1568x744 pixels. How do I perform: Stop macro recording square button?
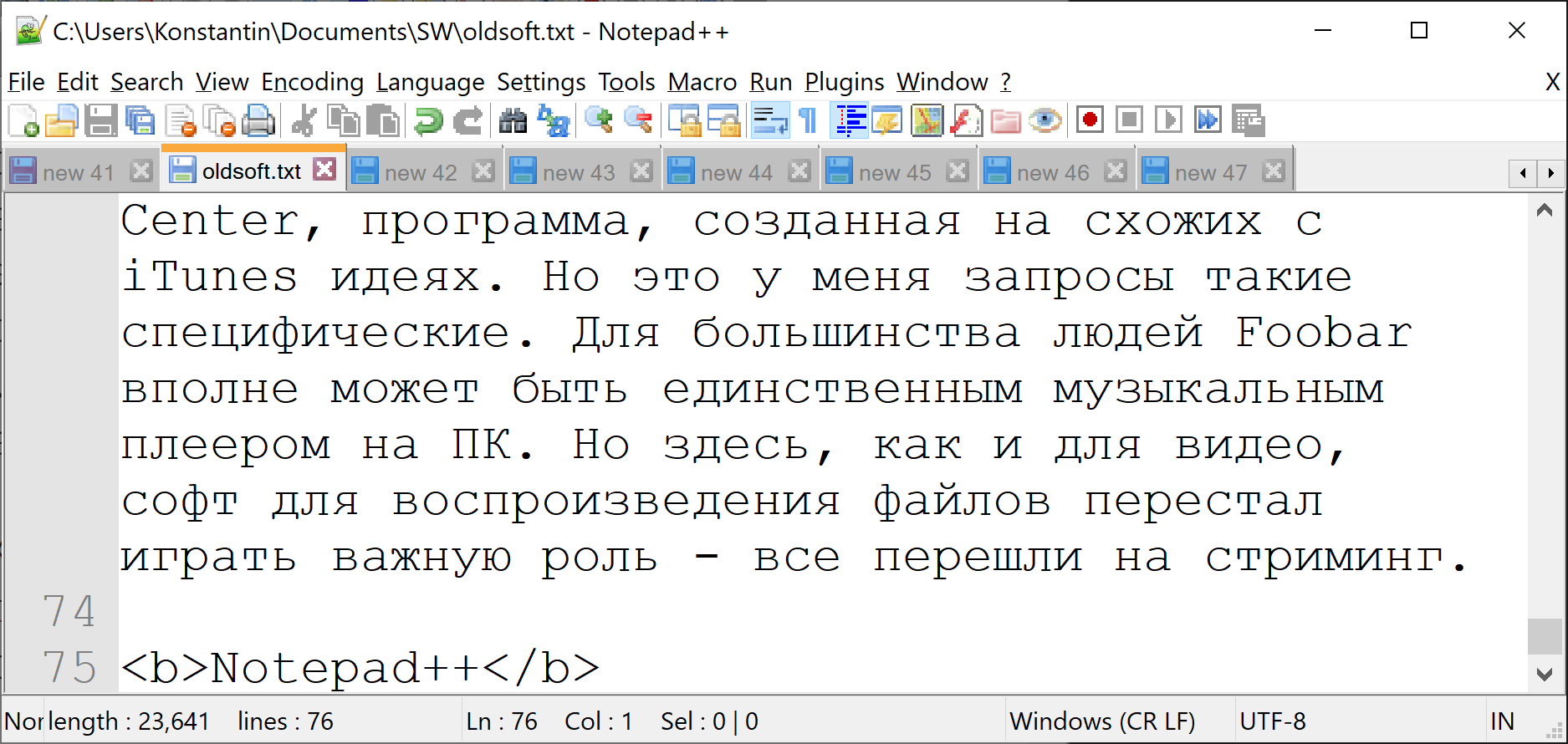(x=1129, y=121)
